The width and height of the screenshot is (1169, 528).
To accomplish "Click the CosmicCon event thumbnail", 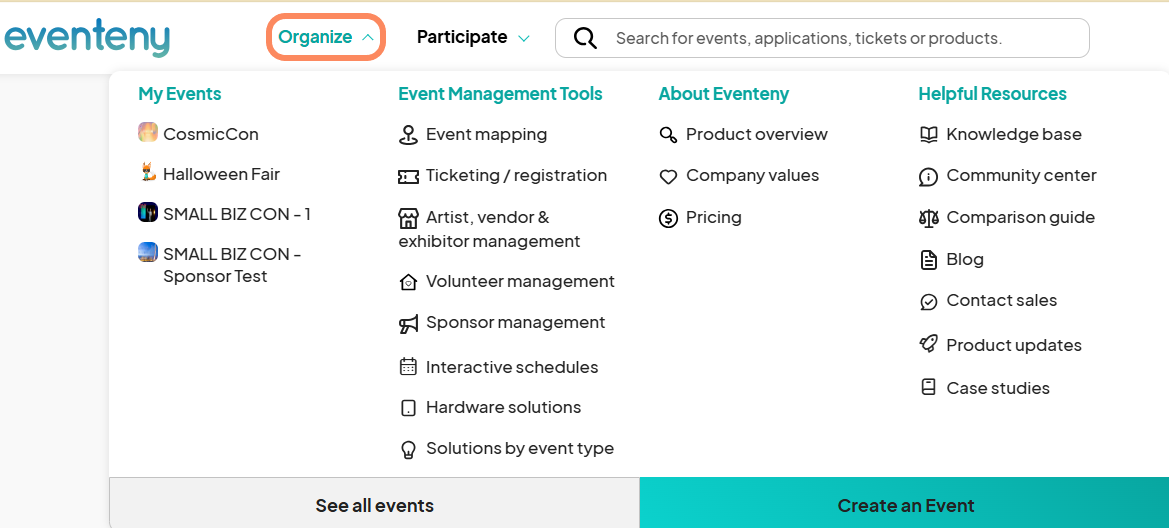I will point(148,132).
